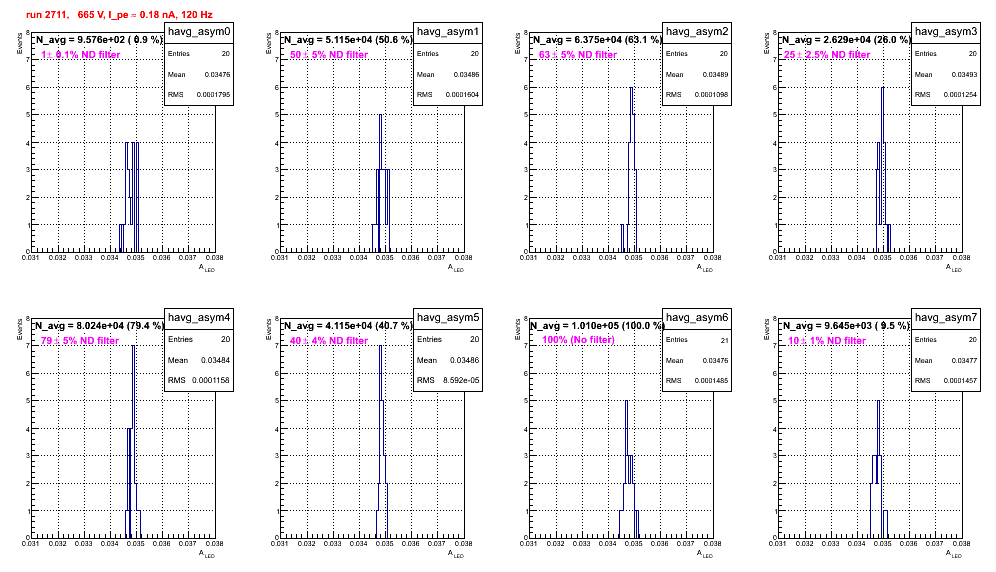
Task: Click Mean value 0.03485 in havg_asym1 box
Action: point(467,74)
